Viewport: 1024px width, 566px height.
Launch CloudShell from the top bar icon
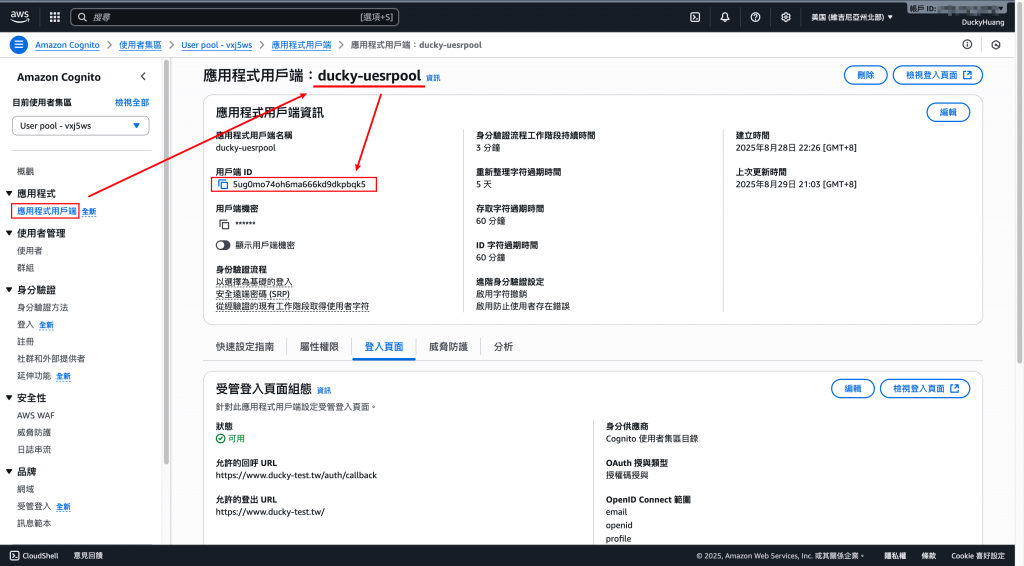click(695, 17)
